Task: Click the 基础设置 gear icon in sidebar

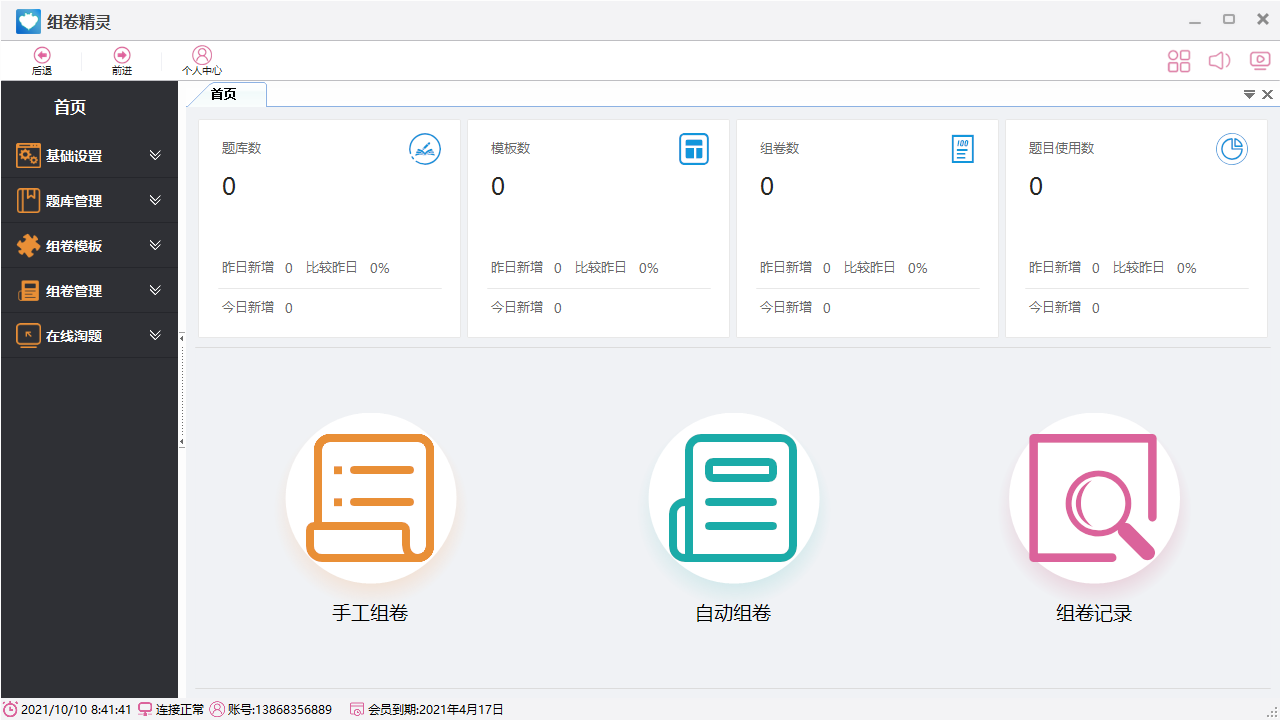Action: 28,156
